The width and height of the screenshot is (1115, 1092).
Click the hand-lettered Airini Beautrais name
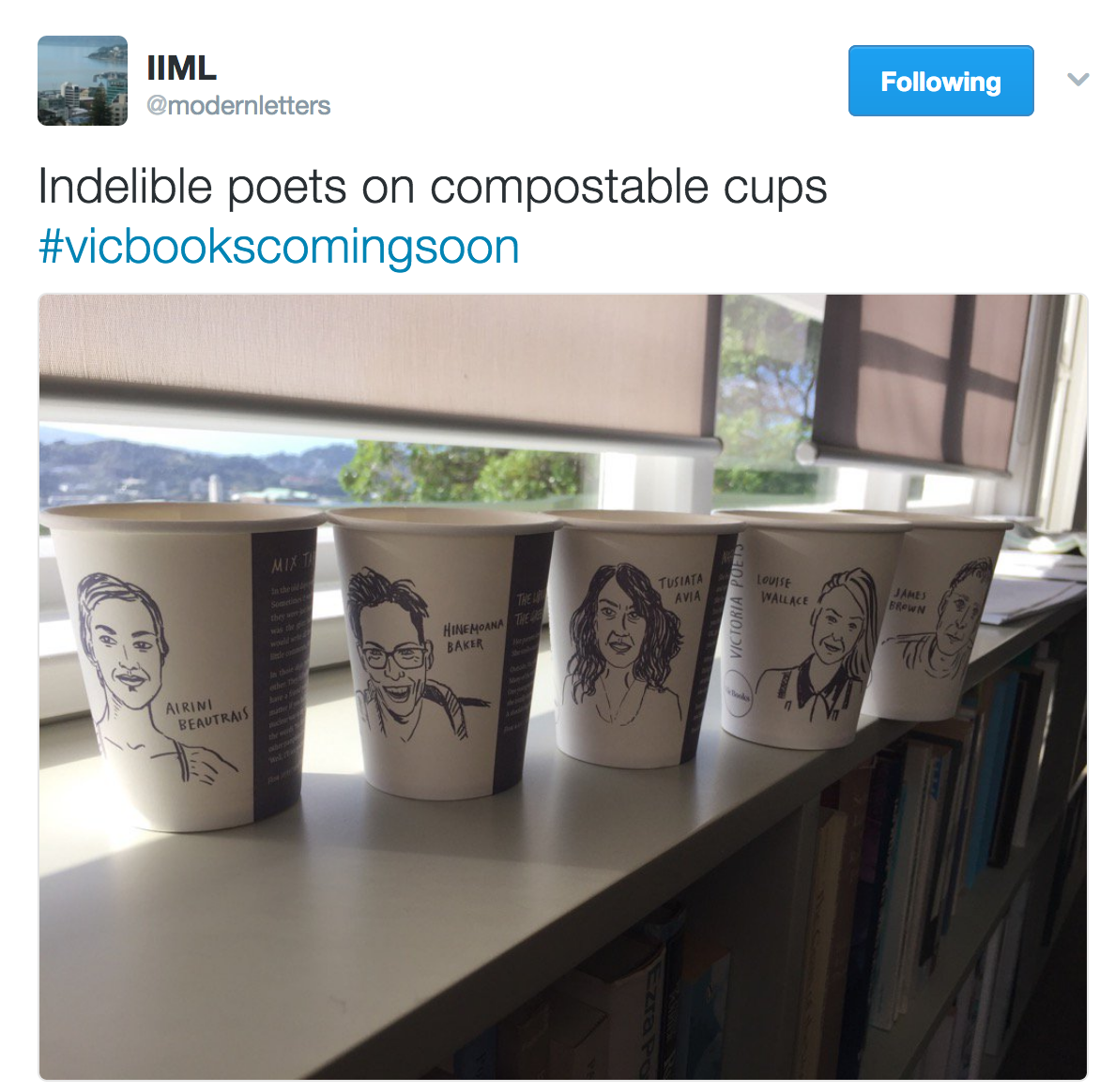[x=206, y=715]
